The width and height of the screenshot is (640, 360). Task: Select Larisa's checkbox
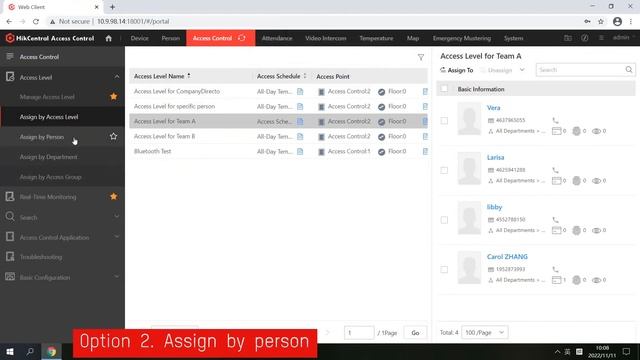444,171
